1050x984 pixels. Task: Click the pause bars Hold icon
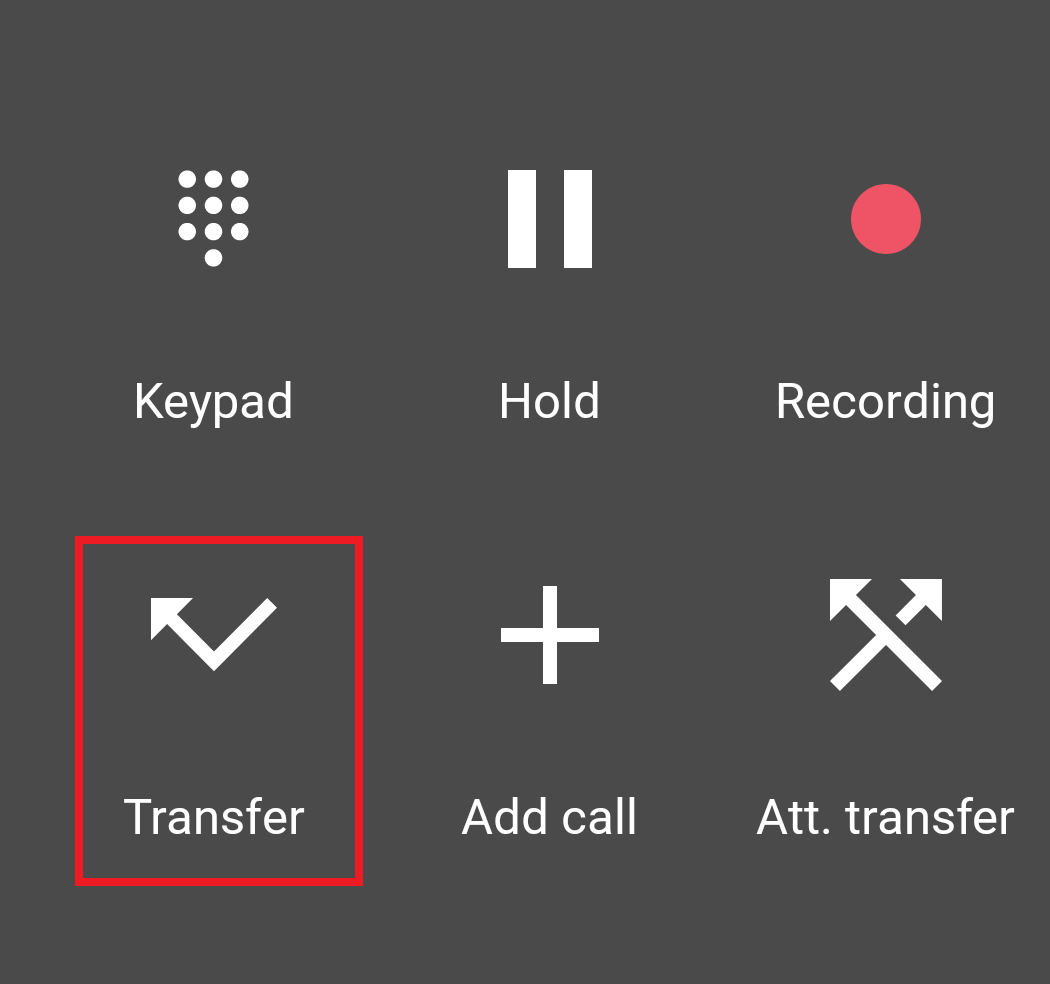(550, 219)
